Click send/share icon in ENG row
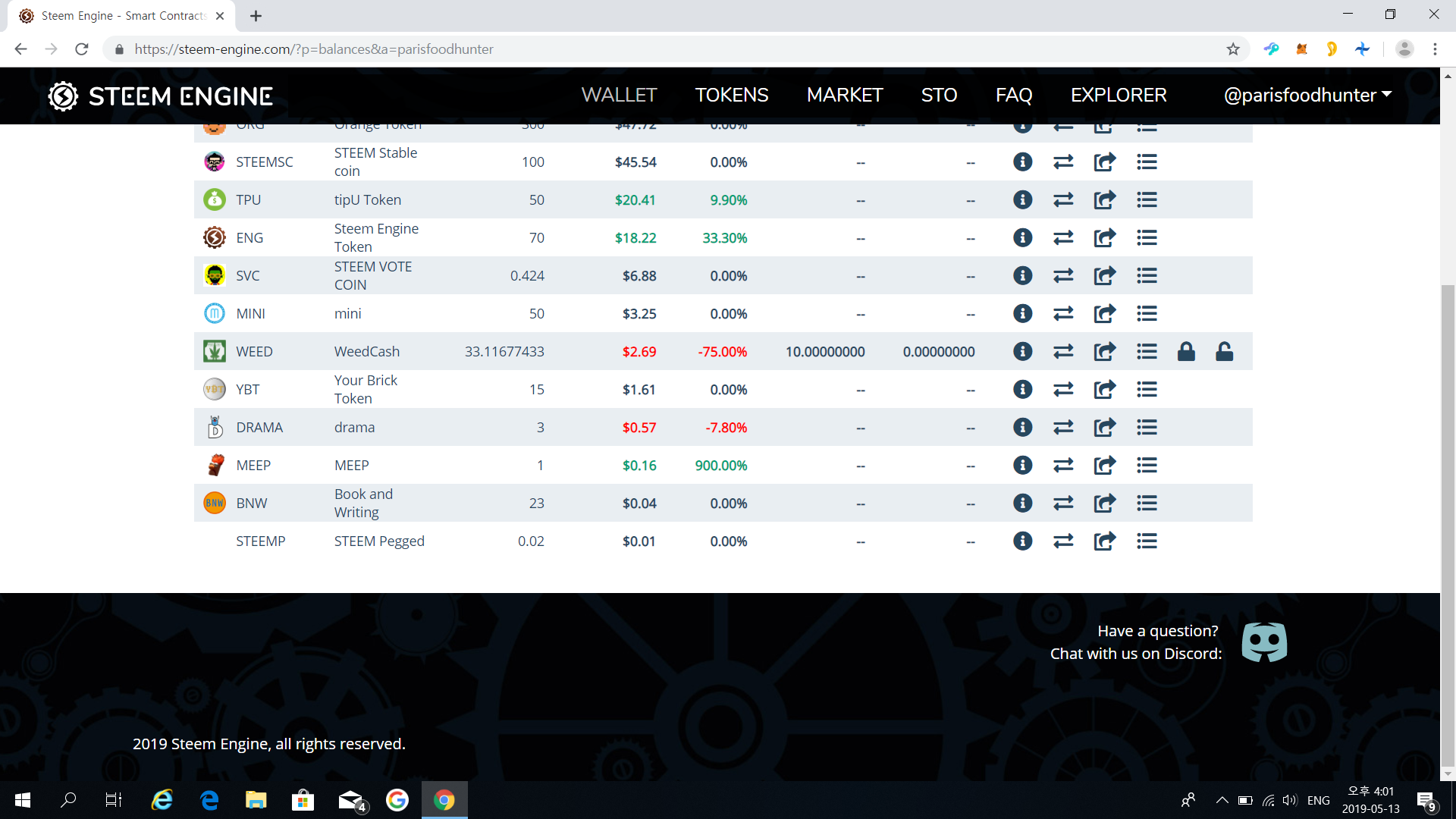Screen dimensions: 1456x819 coord(1105,237)
